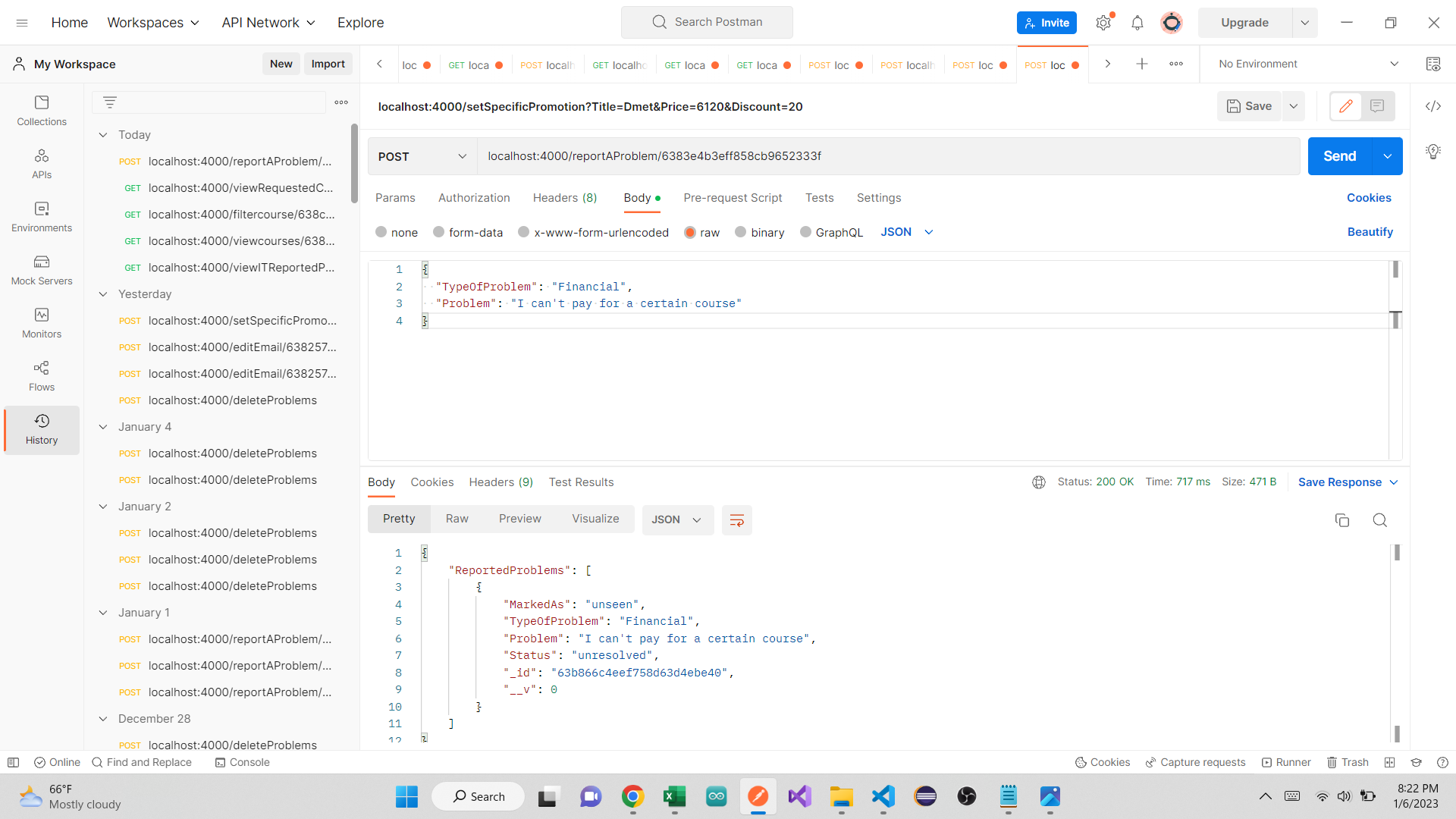This screenshot has width=1456, height=819.
Task: Select the binary body option
Action: (760, 232)
